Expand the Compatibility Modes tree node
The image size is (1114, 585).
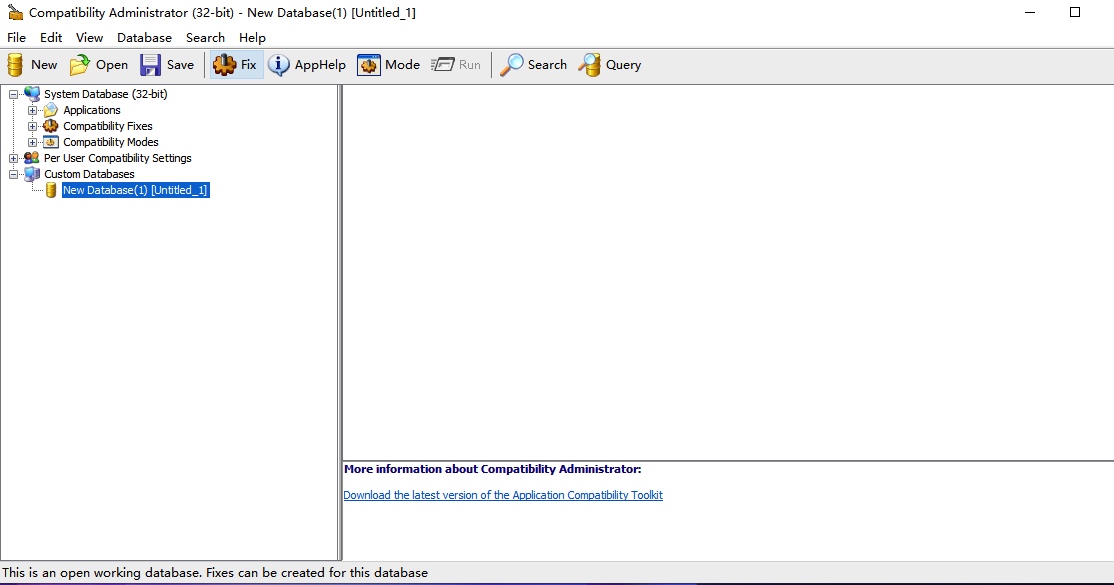click(32, 142)
